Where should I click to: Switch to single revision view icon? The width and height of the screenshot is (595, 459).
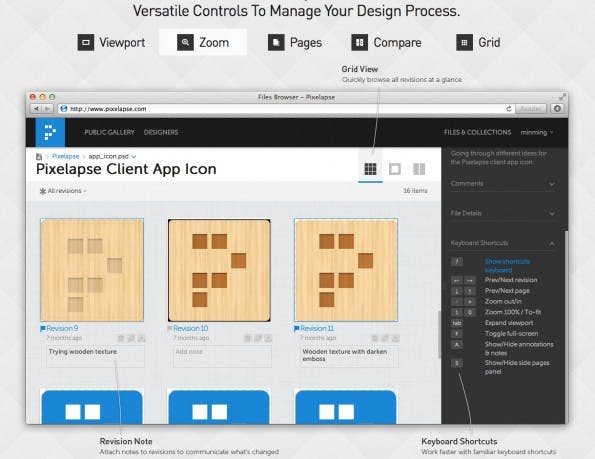[395, 169]
